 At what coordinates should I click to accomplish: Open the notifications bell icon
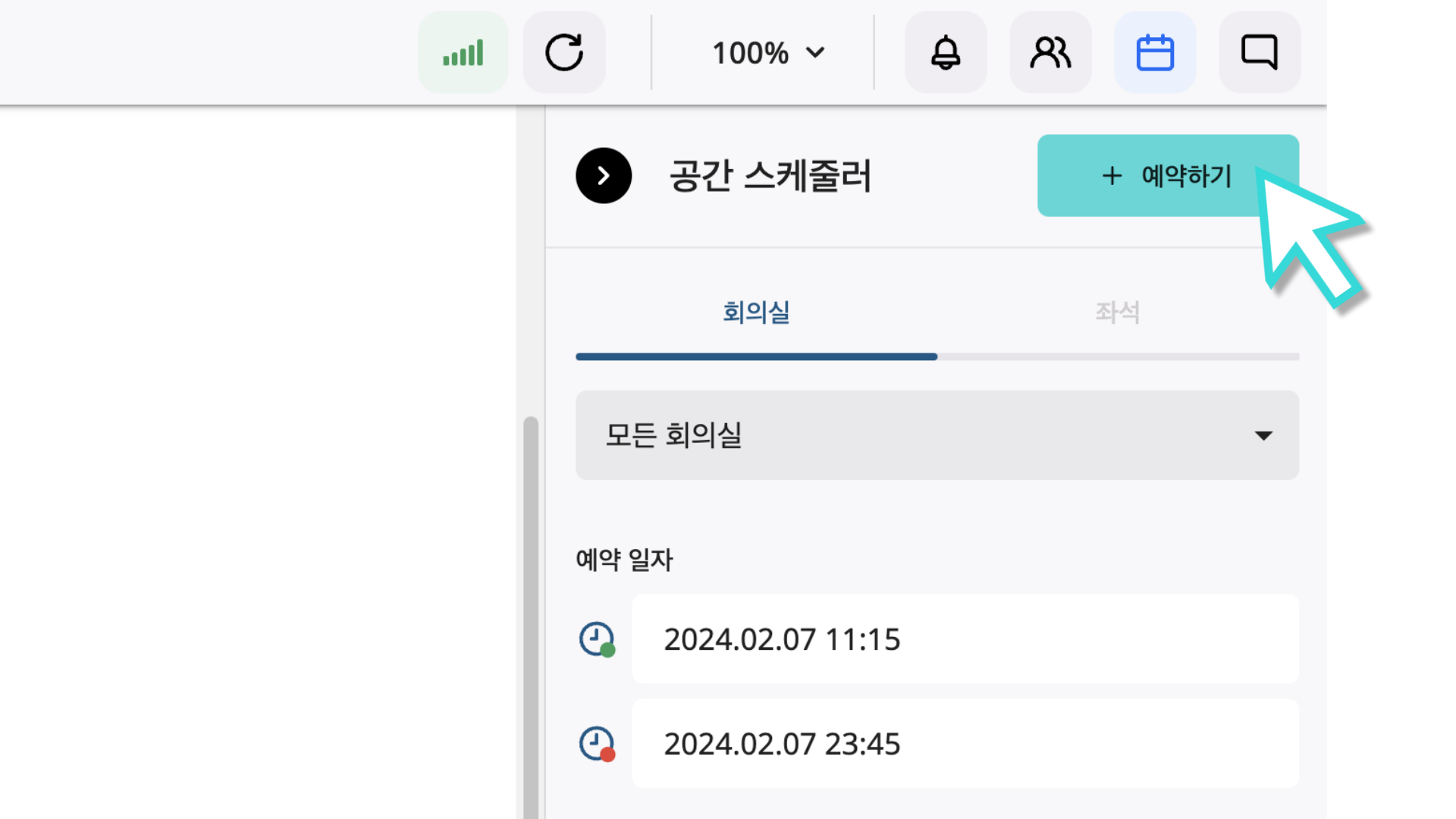(x=945, y=52)
